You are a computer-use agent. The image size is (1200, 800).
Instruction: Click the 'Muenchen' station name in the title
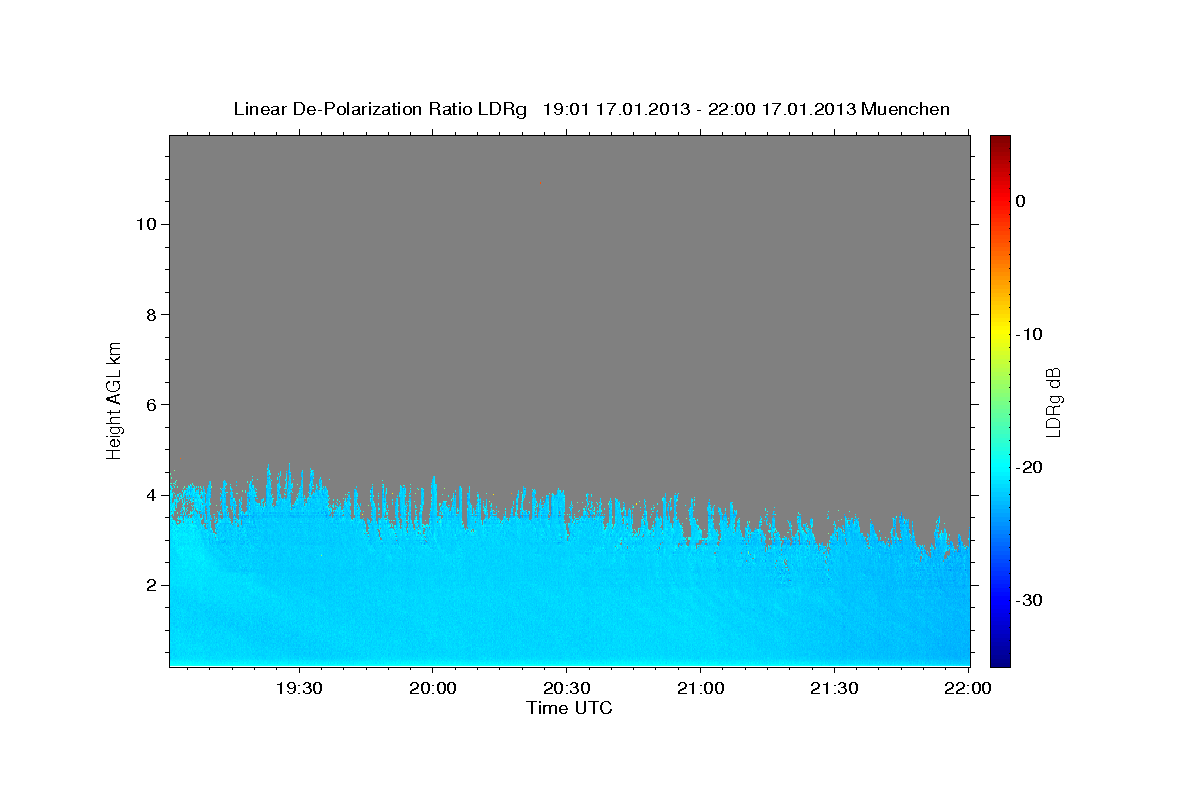[906, 109]
